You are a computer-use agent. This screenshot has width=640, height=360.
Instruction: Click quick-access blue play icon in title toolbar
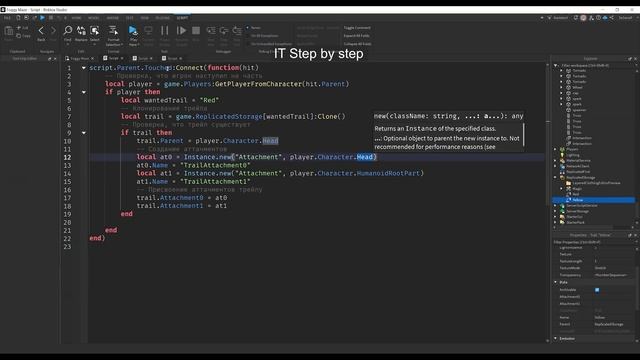tap(42, 18)
